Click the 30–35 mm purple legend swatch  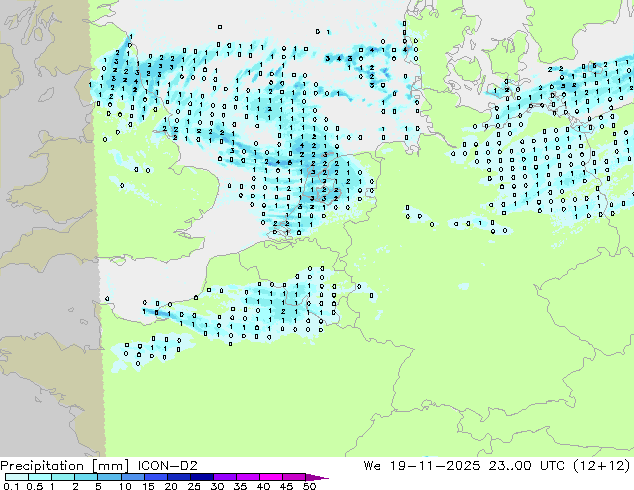(225, 477)
